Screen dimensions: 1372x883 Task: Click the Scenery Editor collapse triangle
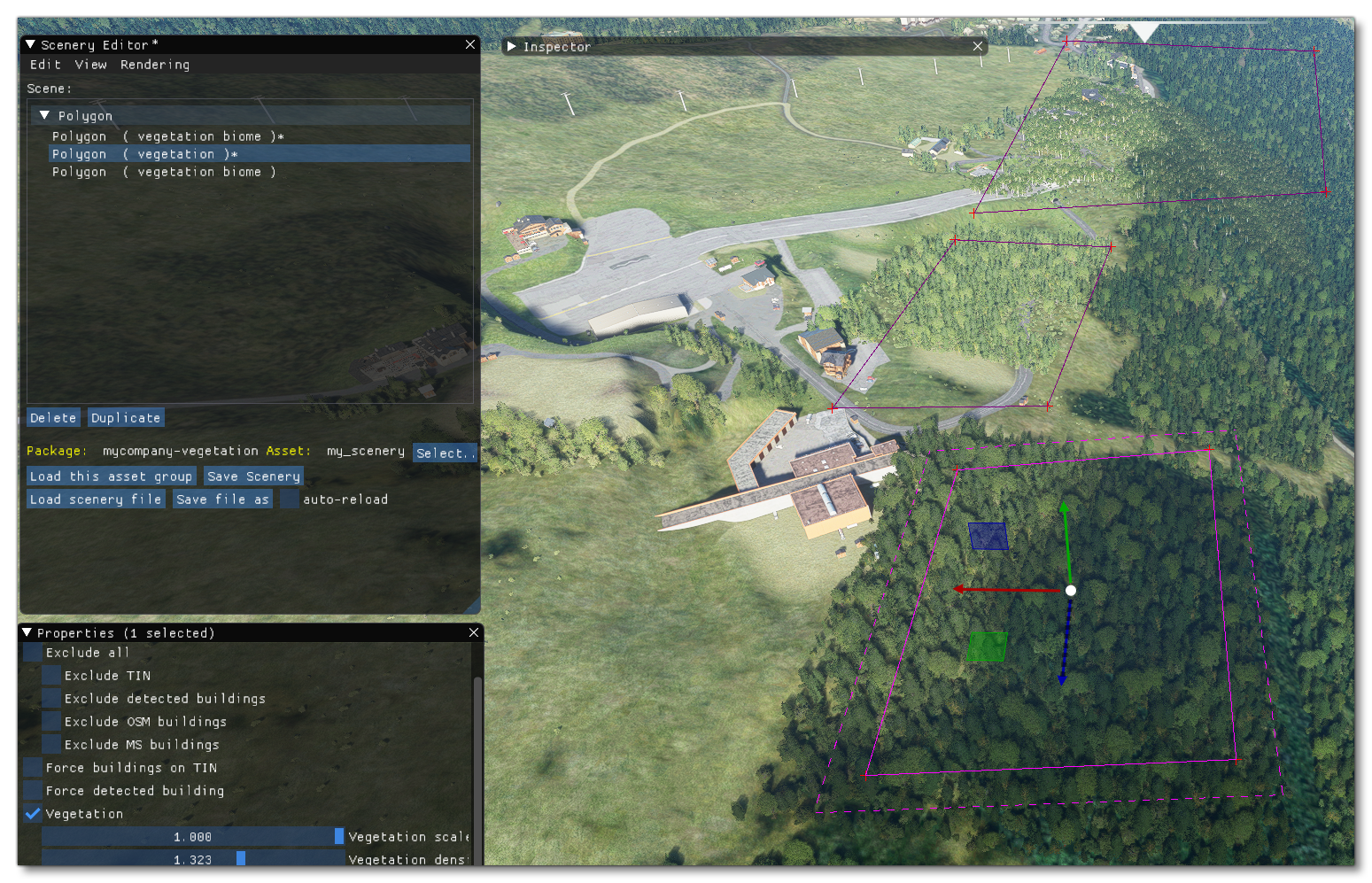coord(30,44)
